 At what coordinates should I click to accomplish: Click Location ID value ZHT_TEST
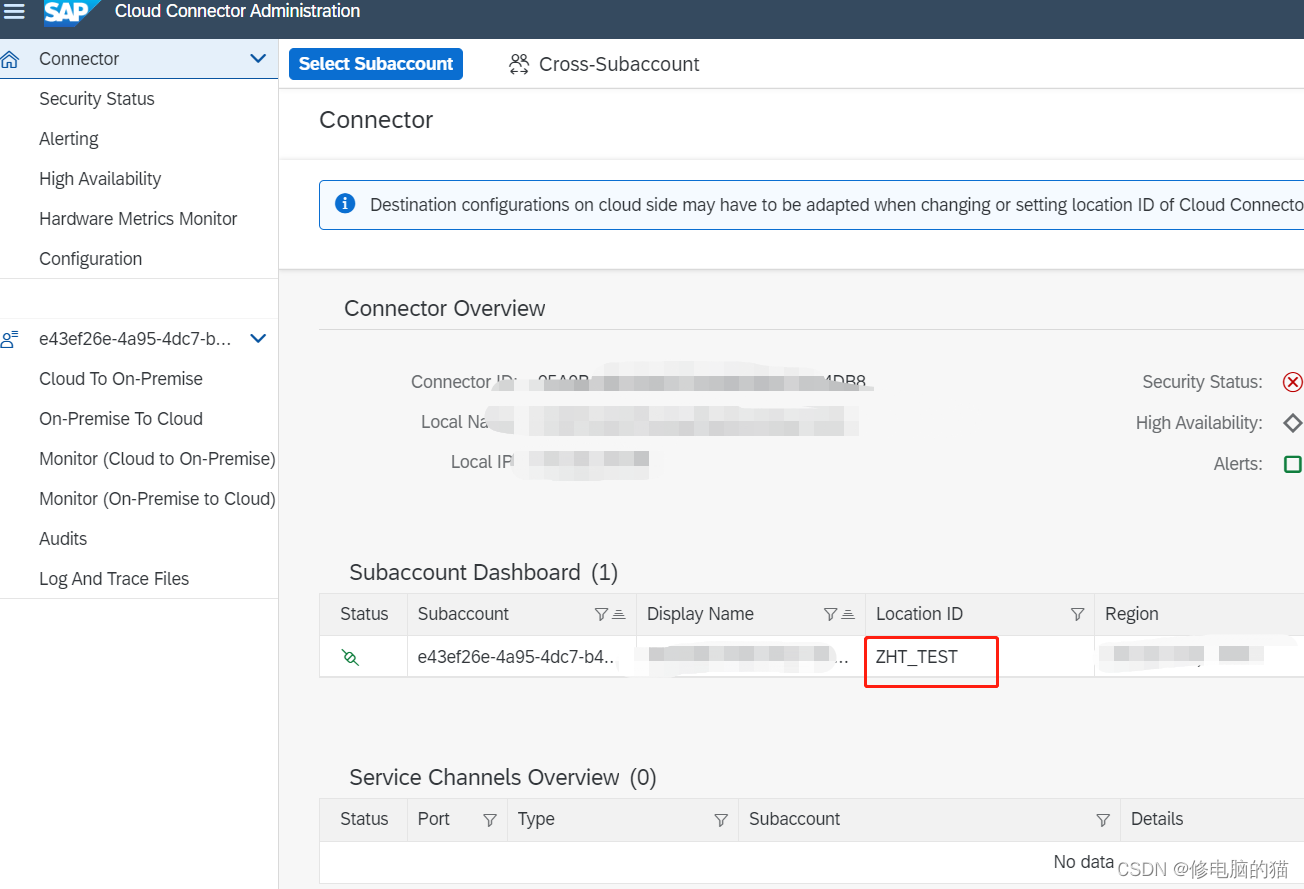pyautogui.click(x=917, y=657)
